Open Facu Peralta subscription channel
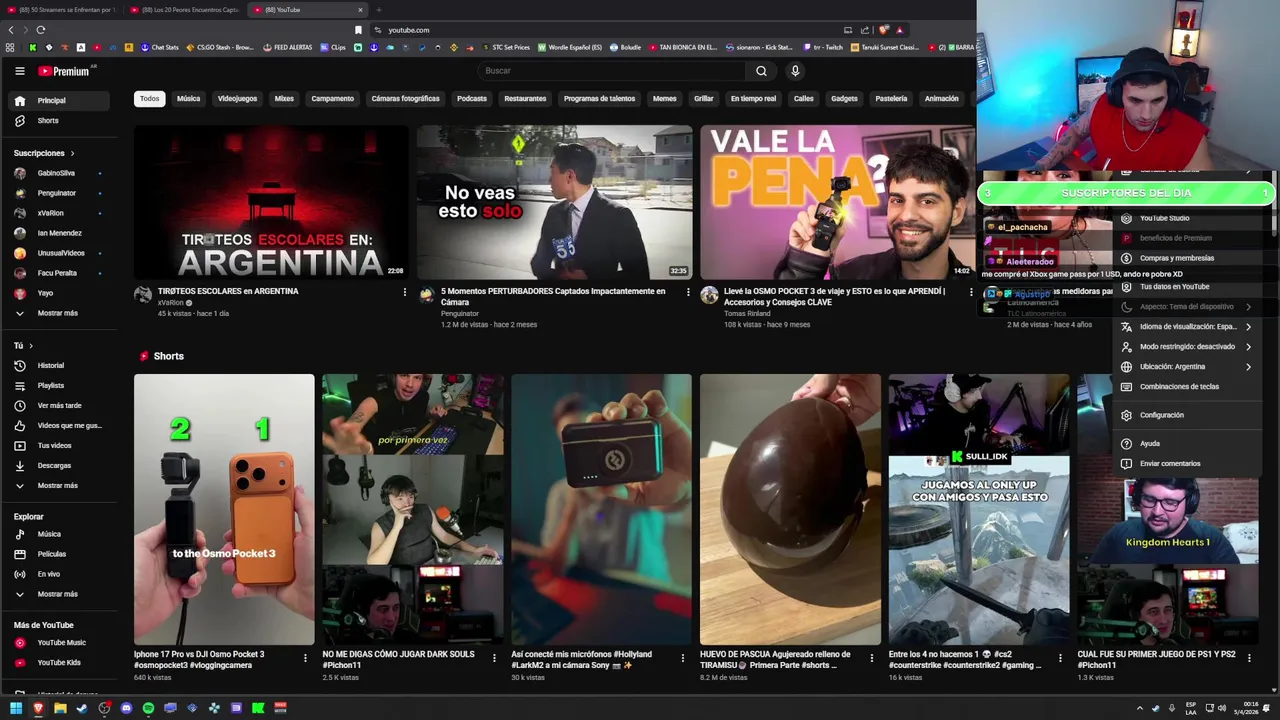Screen dimensions: 1280x720 (58, 273)
